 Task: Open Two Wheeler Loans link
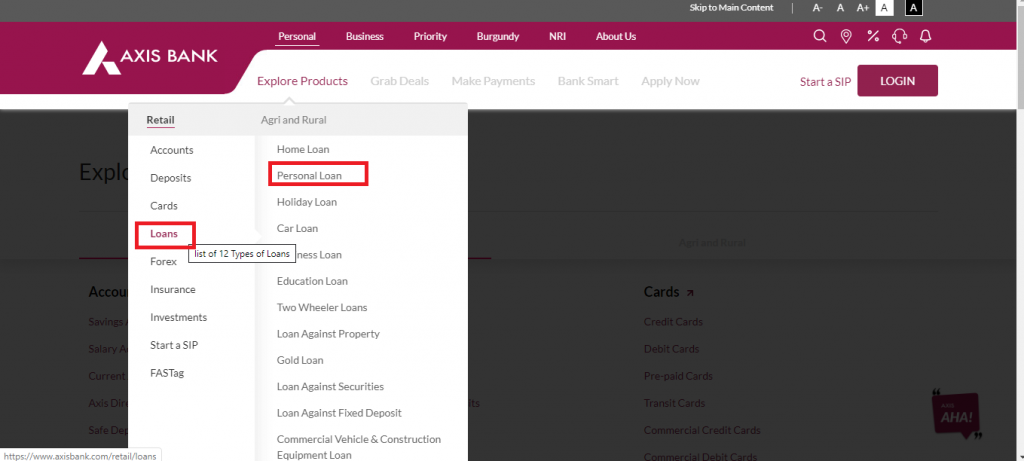point(322,308)
